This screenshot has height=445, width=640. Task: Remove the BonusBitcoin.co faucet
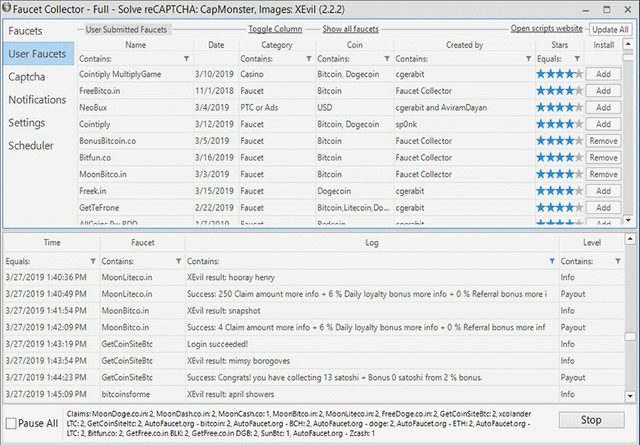tap(603, 141)
